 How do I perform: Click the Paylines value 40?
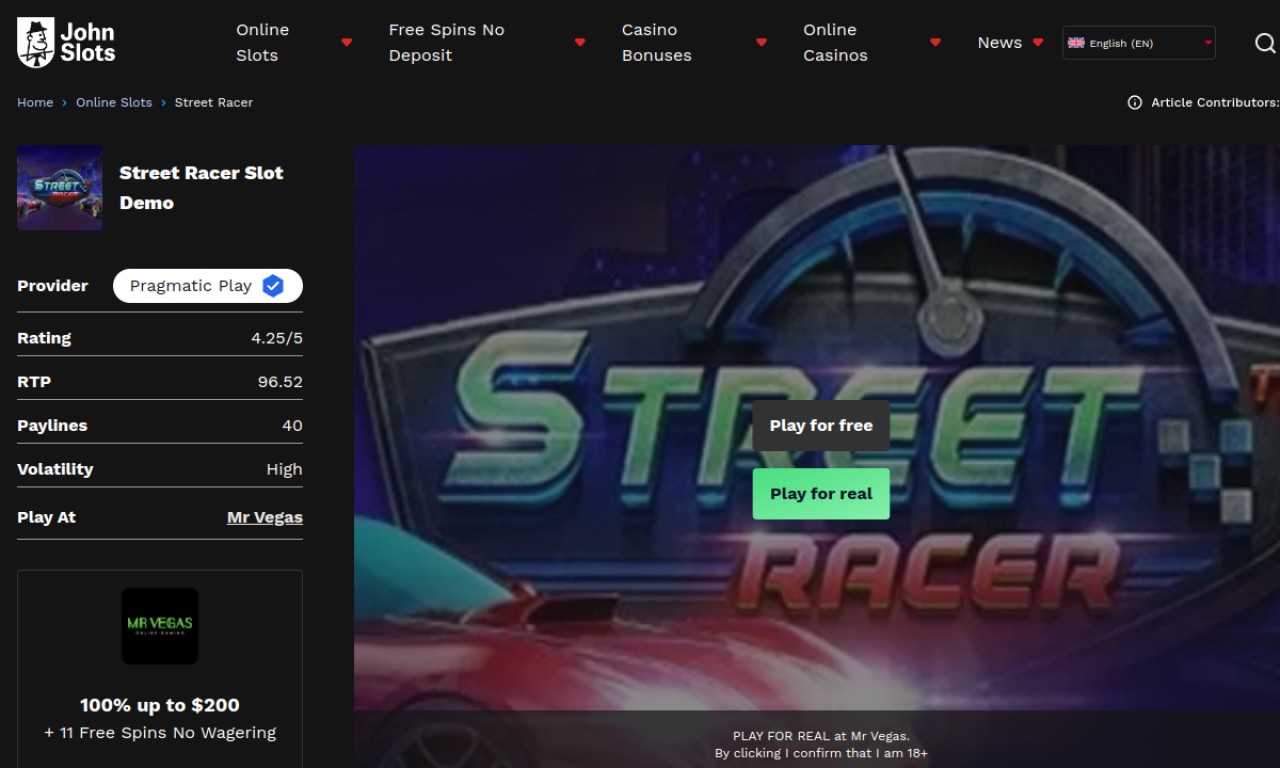pos(292,425)
